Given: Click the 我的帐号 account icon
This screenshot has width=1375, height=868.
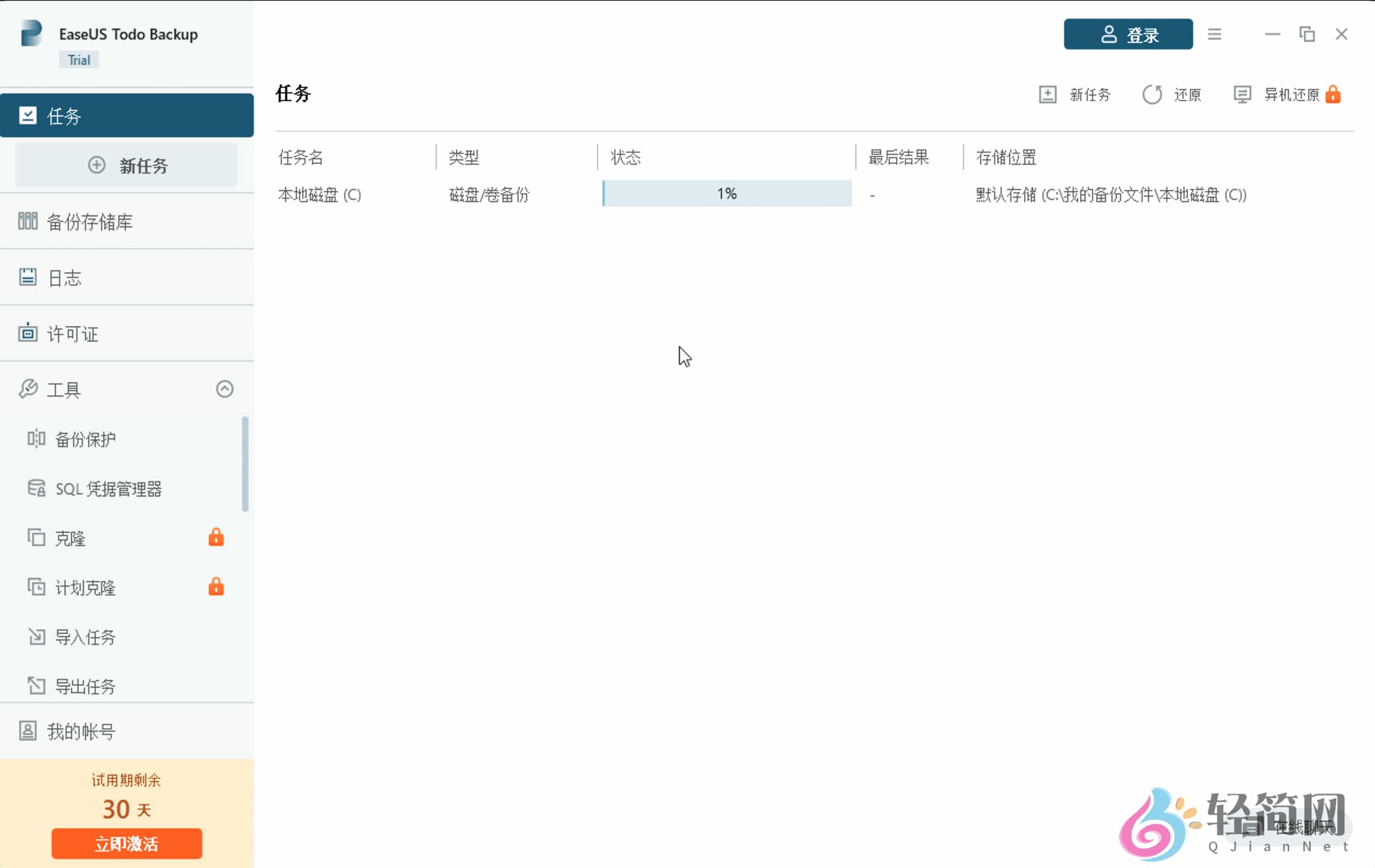Looking at the screenshot, I should (27, 731).
